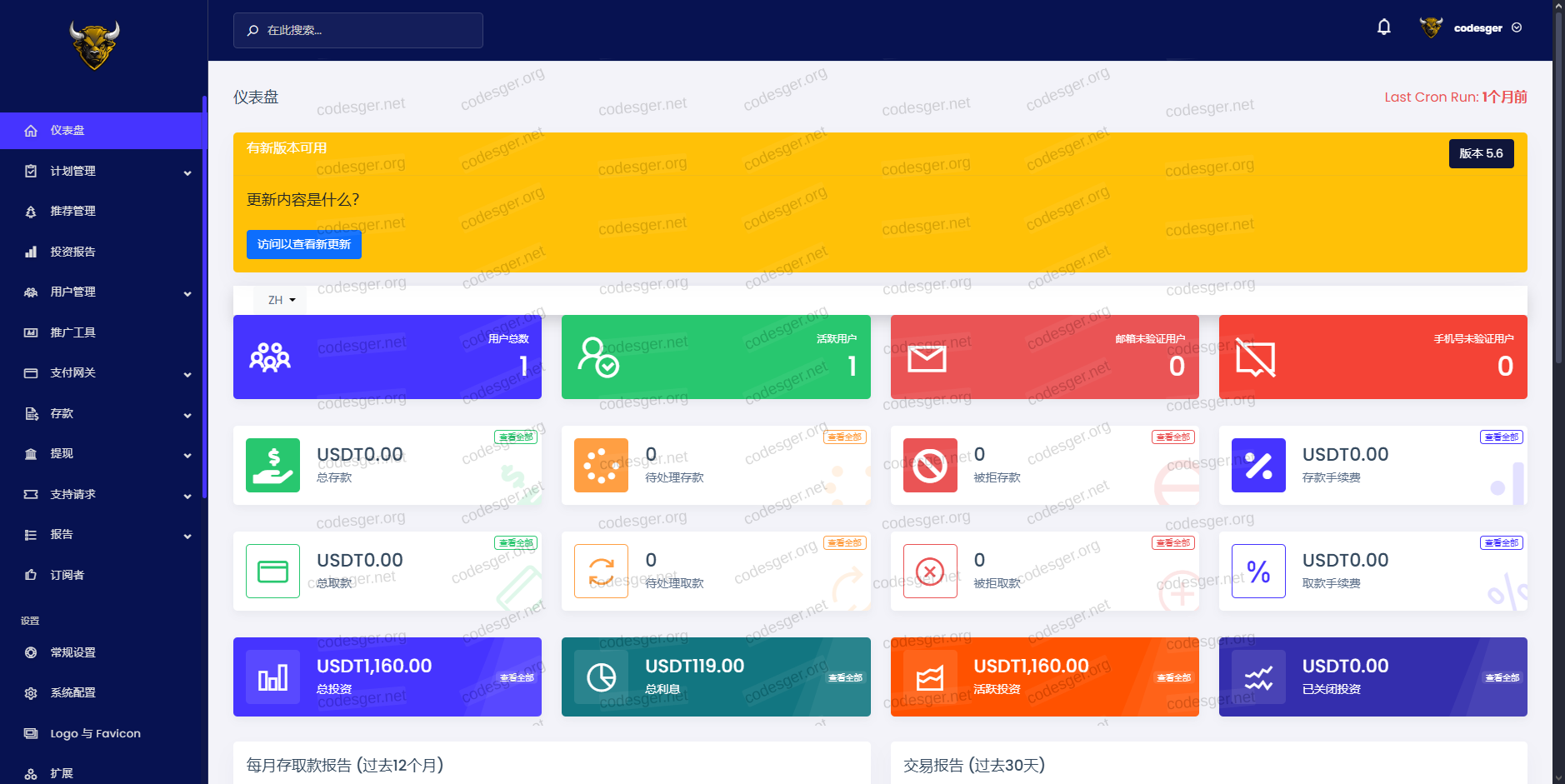Click the pending withdrawals refresh icon

(x=601, y=572)
